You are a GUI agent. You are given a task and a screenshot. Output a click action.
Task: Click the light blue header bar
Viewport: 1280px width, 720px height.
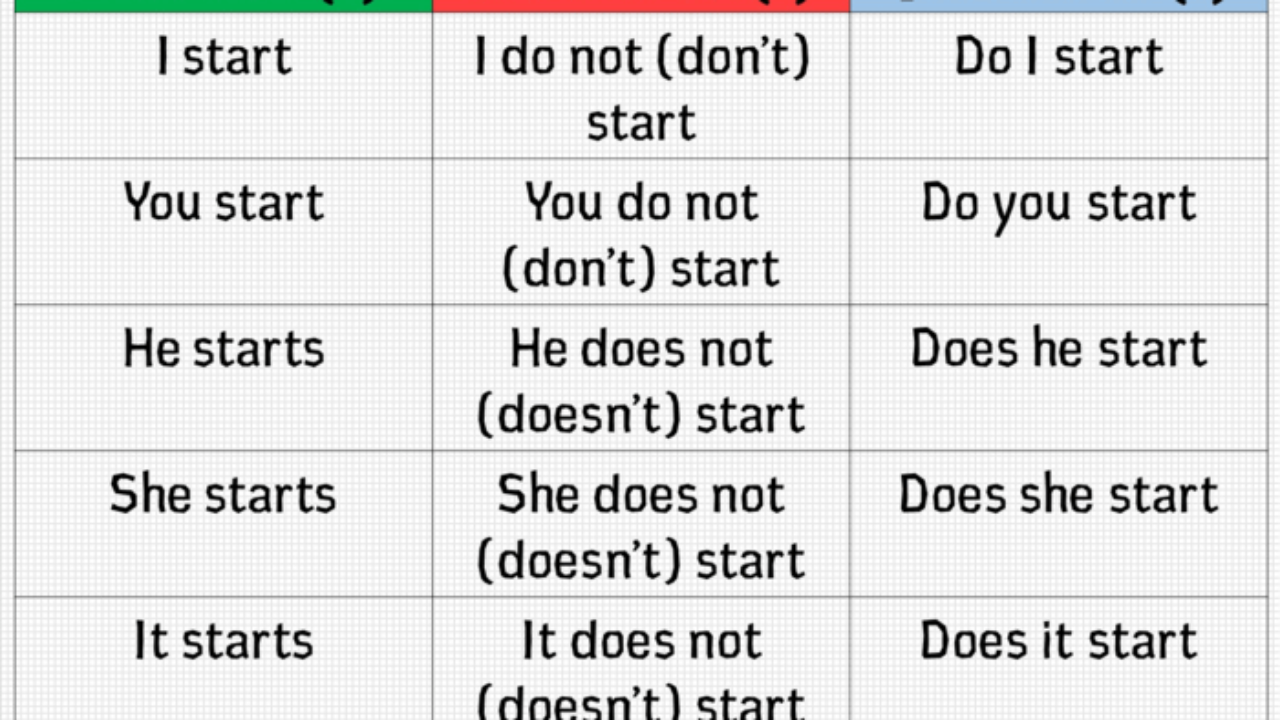point(1058,5)
